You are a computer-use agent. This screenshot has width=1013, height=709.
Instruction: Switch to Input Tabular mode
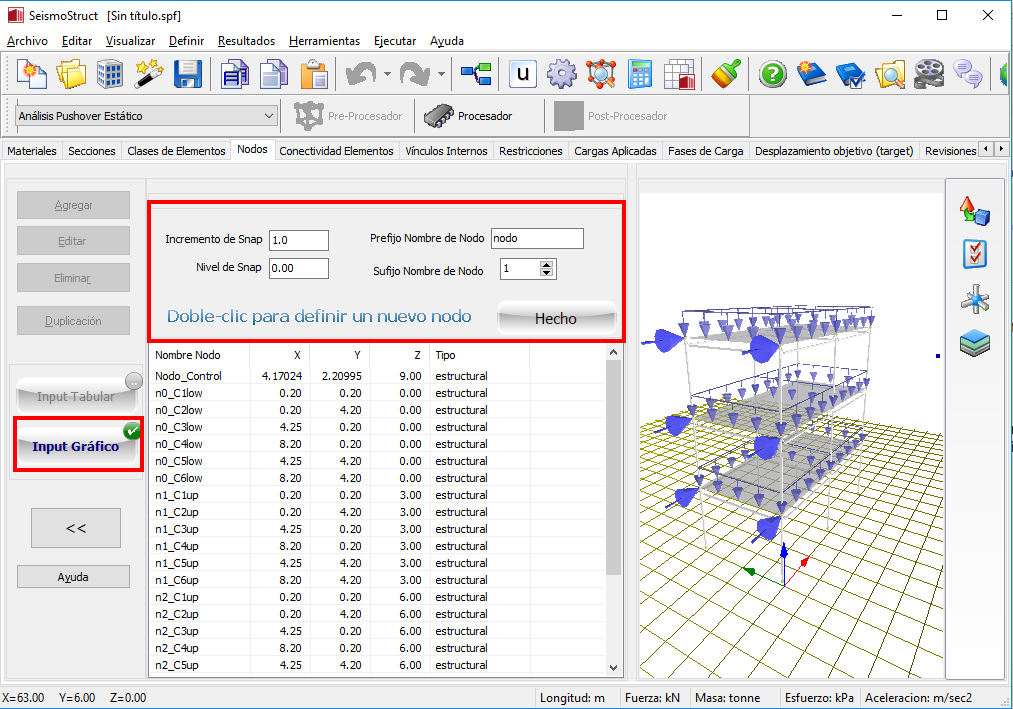(76, 396)
